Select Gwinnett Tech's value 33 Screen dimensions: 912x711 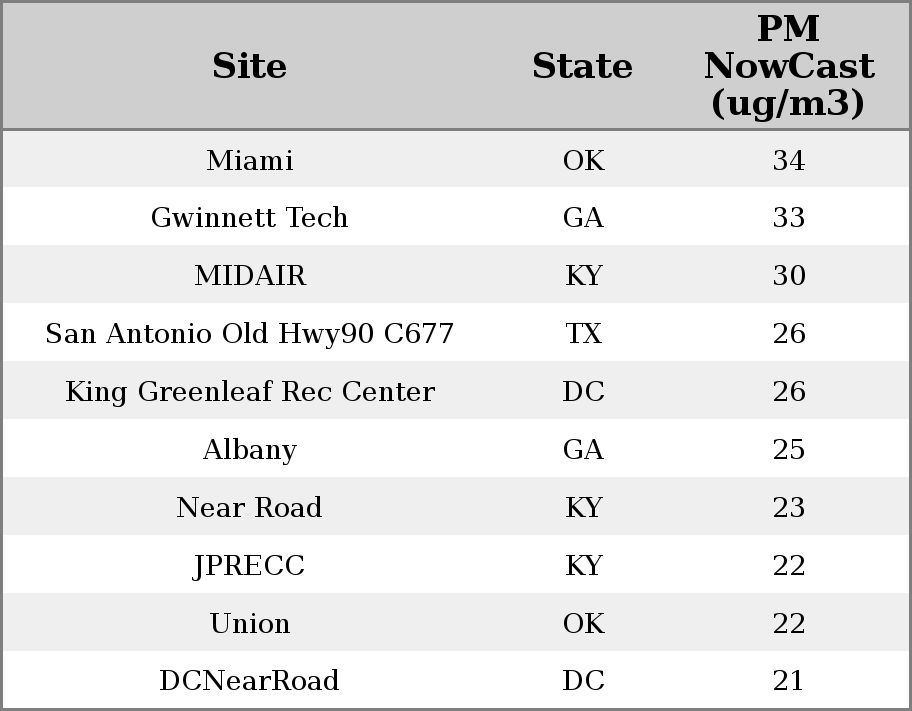[788, 217]
